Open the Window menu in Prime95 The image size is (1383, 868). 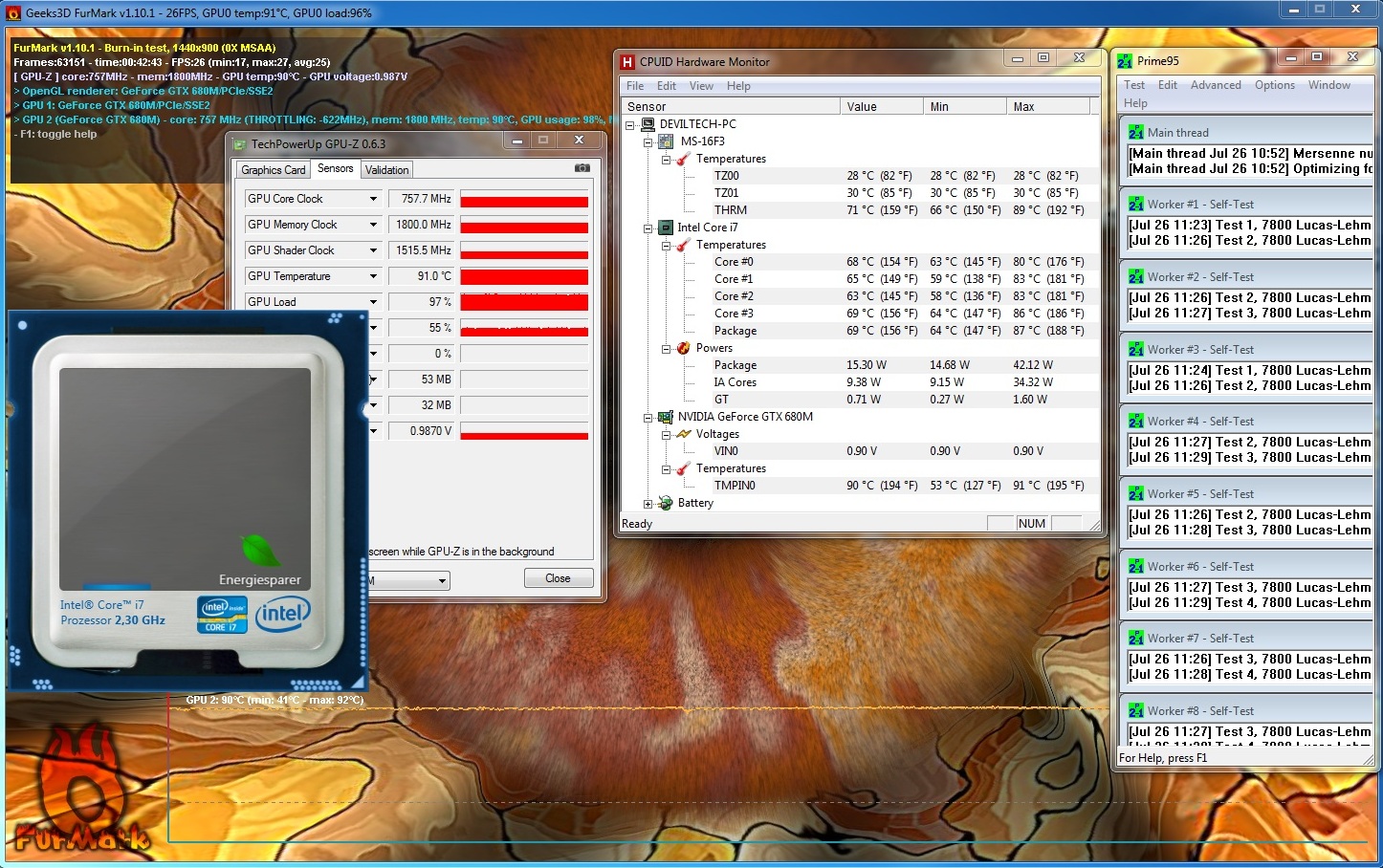tap(1329, 85)
